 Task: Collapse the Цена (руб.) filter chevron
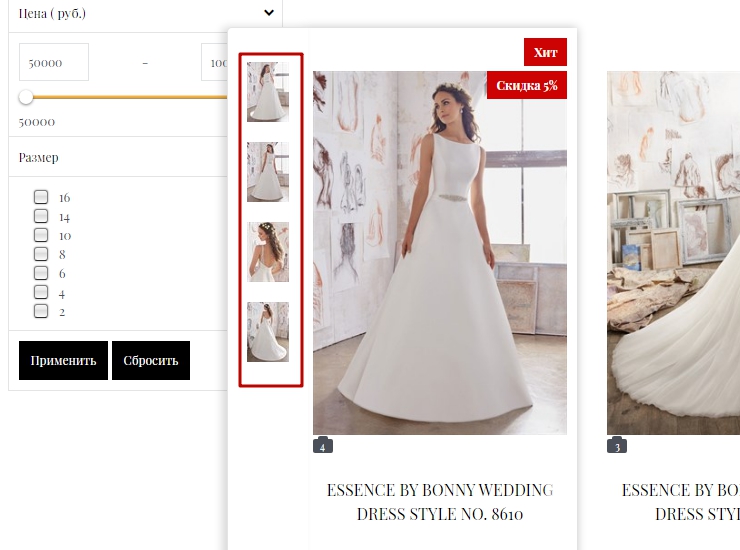click(x=269, y=13)
